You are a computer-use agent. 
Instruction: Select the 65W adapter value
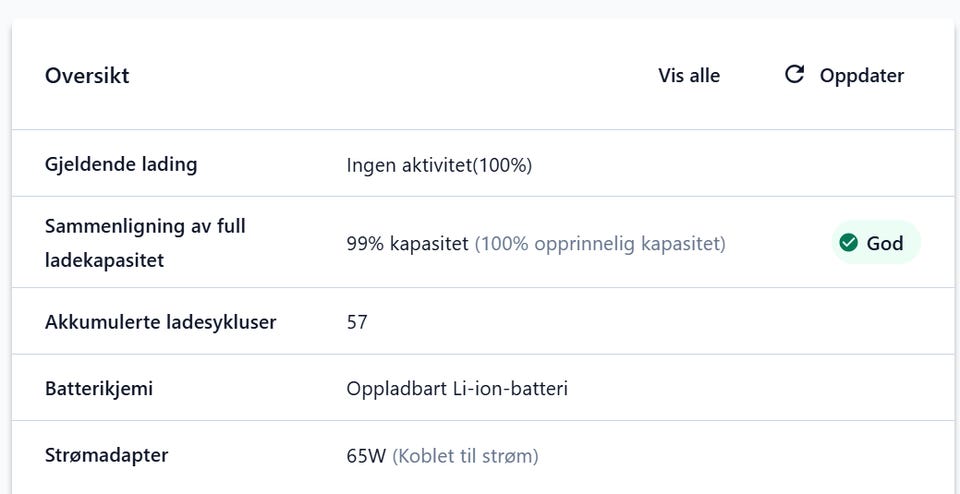point(366,456)
